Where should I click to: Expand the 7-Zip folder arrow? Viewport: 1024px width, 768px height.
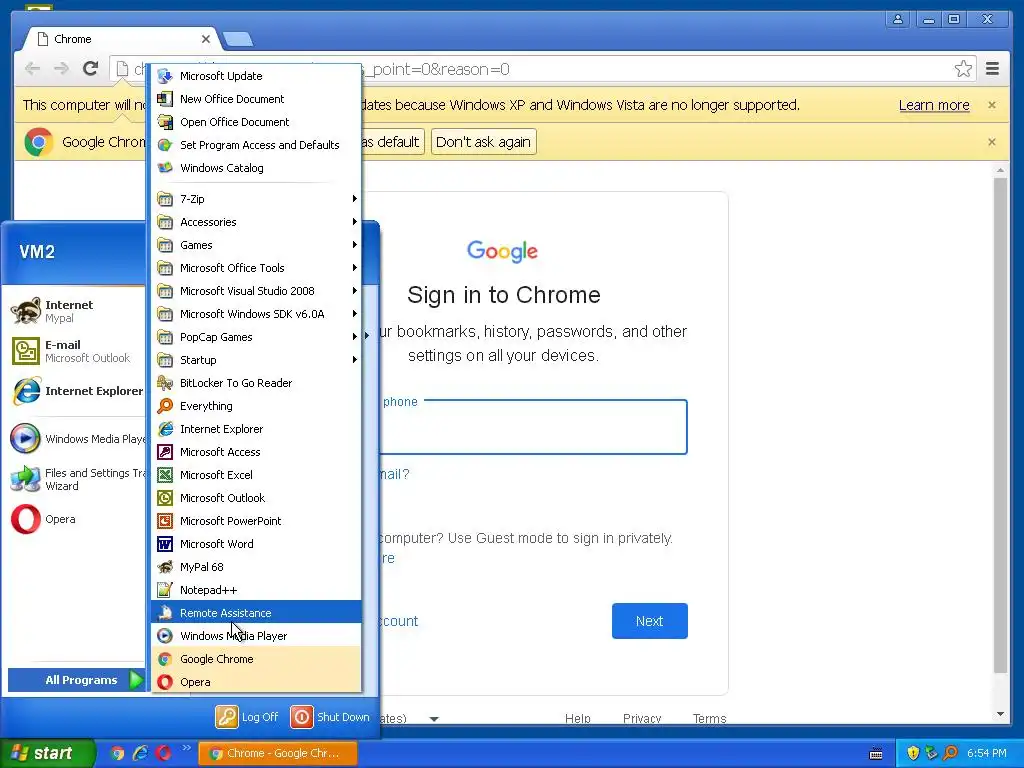[x=355, y=199]
